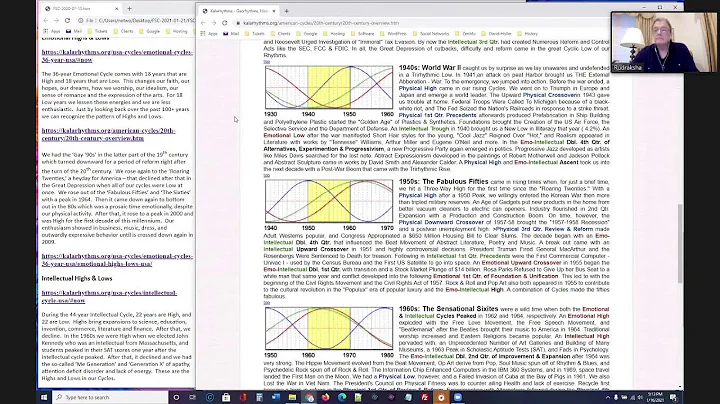Open Mail bookmark in right browser

point(231,34)
